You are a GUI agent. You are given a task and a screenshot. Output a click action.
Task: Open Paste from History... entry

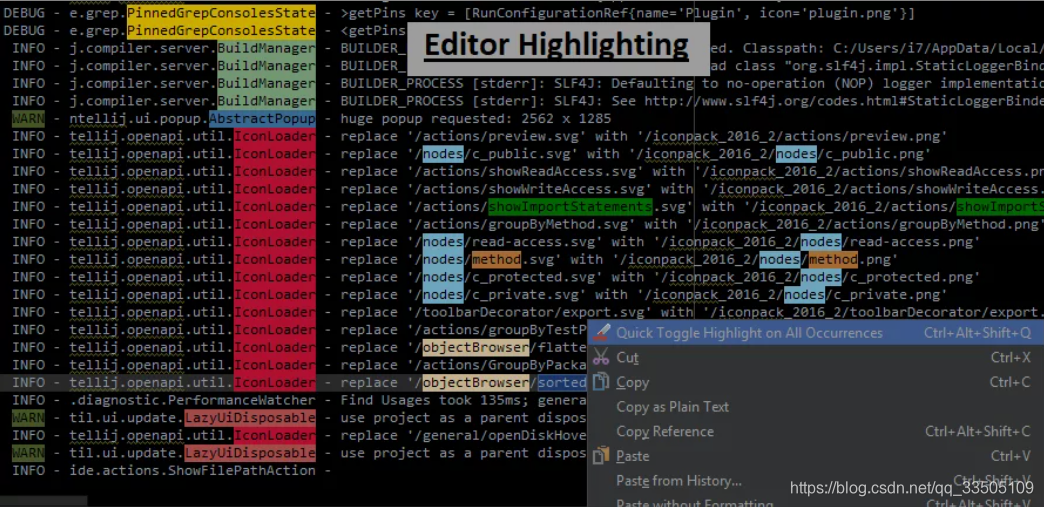[816, 480]
